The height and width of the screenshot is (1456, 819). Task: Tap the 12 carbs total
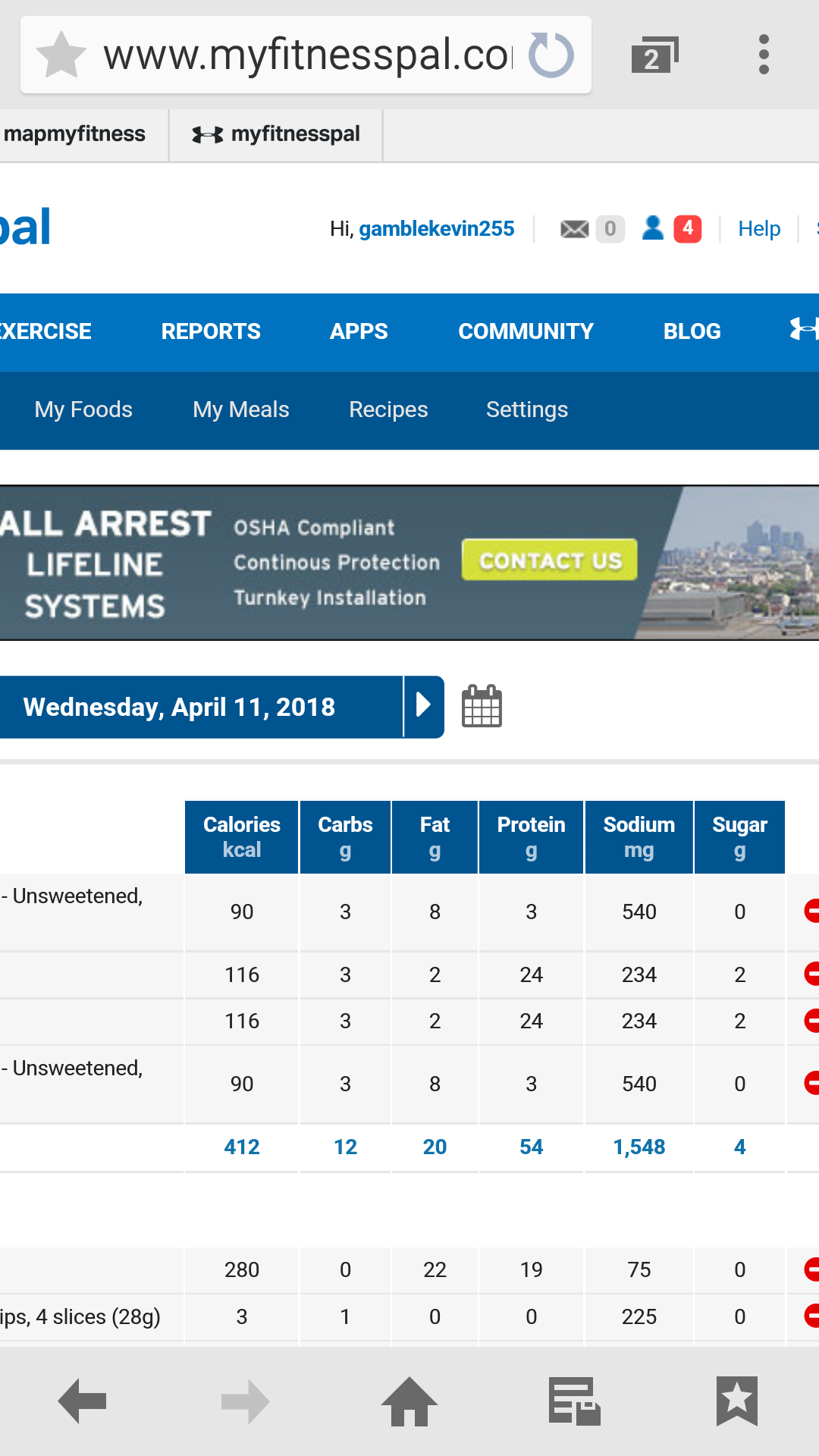(345, 1147)
